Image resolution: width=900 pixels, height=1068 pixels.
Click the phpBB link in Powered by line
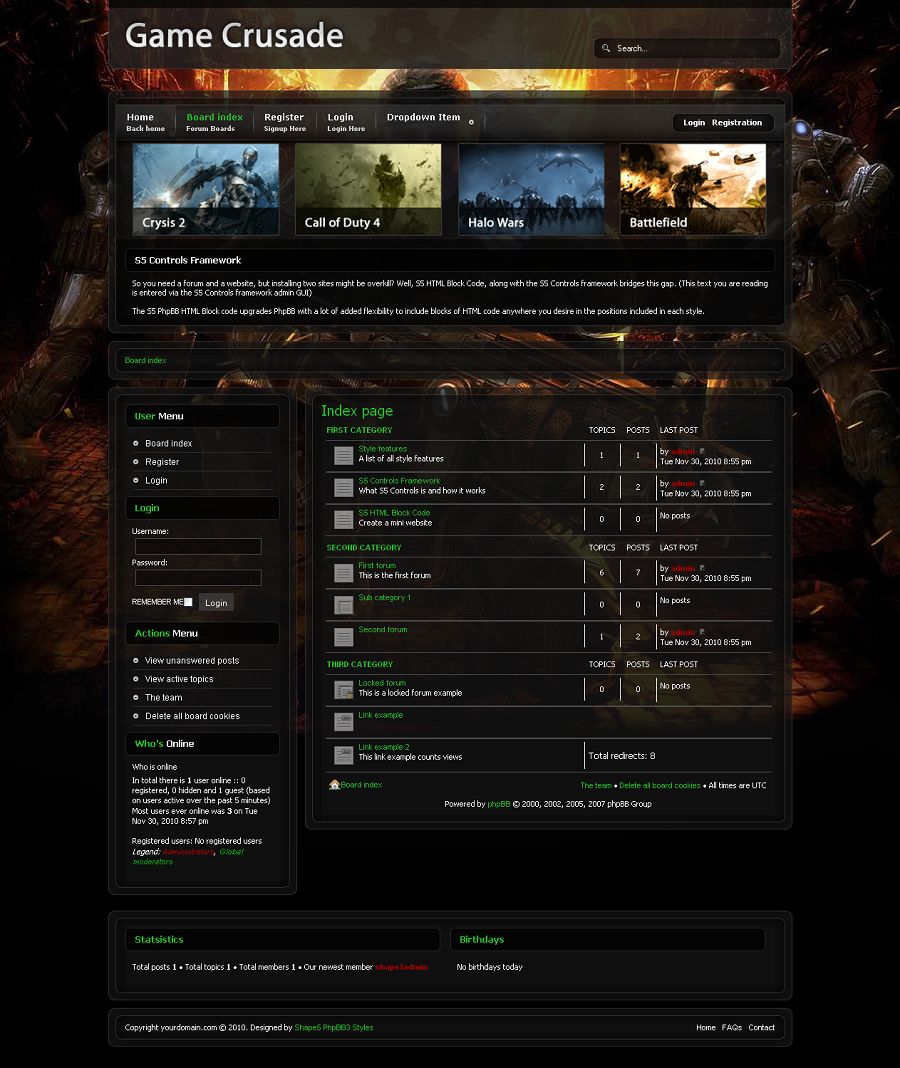pos(499,804)
